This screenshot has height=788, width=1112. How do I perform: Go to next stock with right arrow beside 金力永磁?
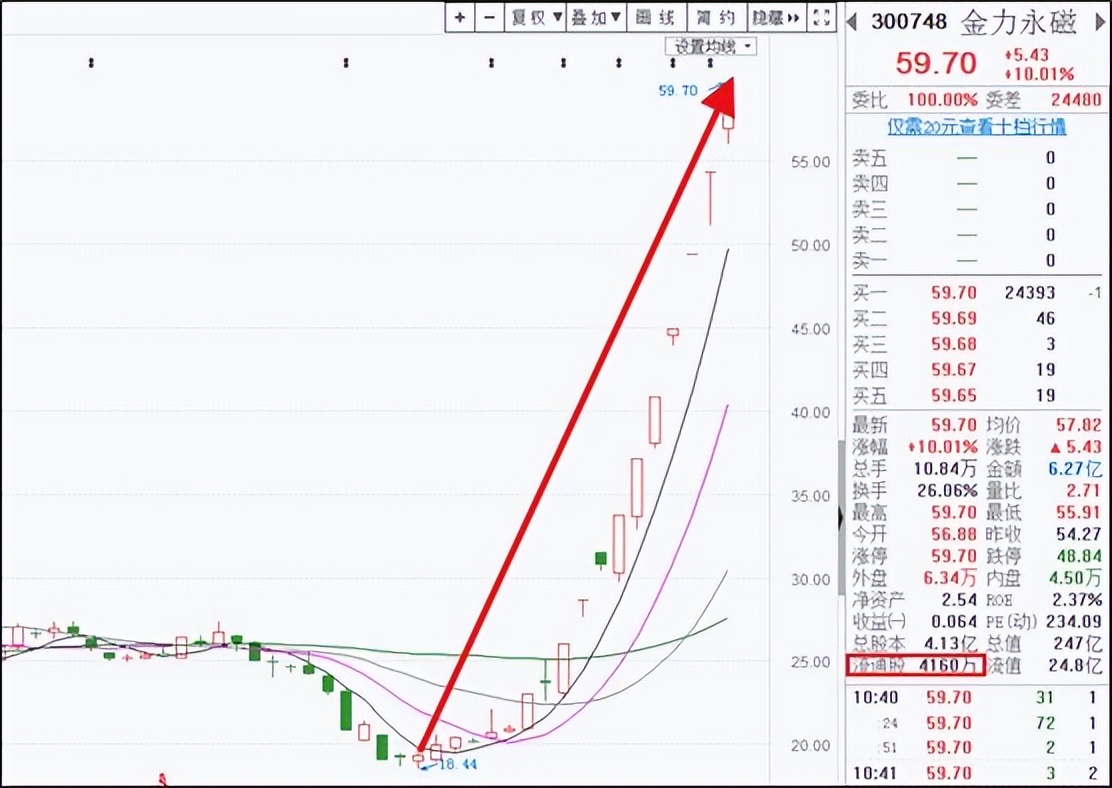click(x=1100, y=19)
